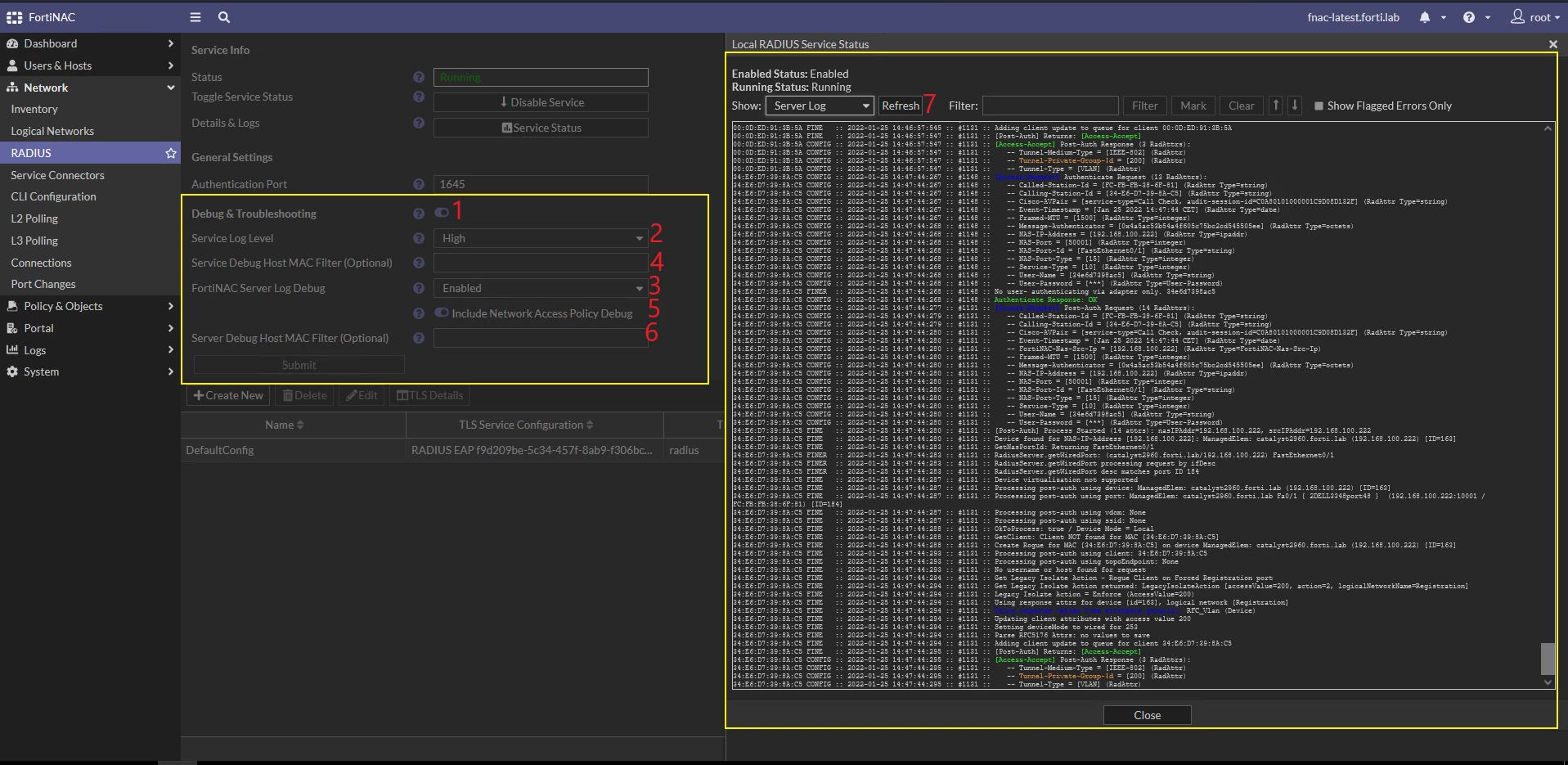Click the Clear button

pos(1241,106)
